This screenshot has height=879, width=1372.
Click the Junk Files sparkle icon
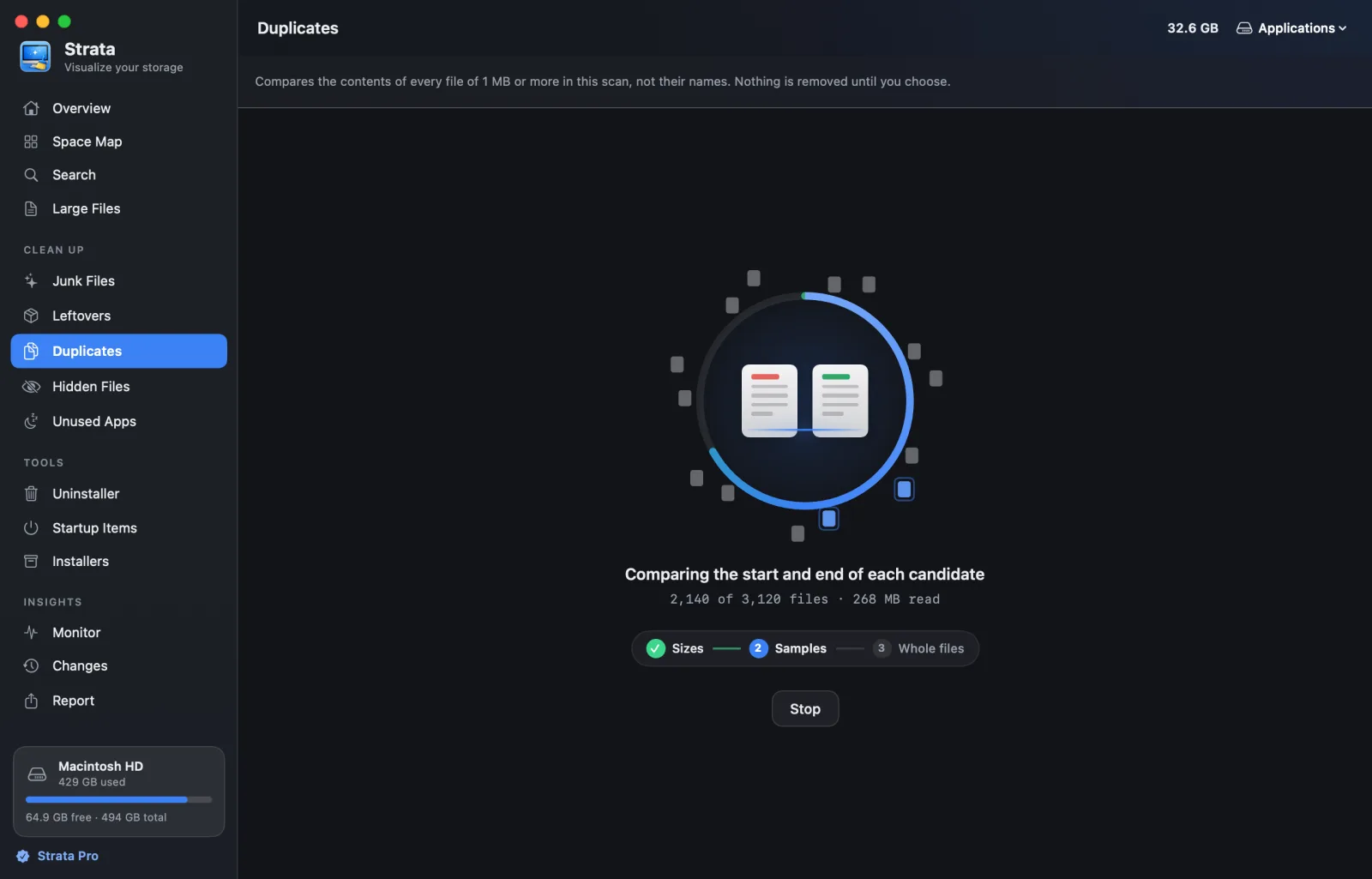tap(31, 280)
